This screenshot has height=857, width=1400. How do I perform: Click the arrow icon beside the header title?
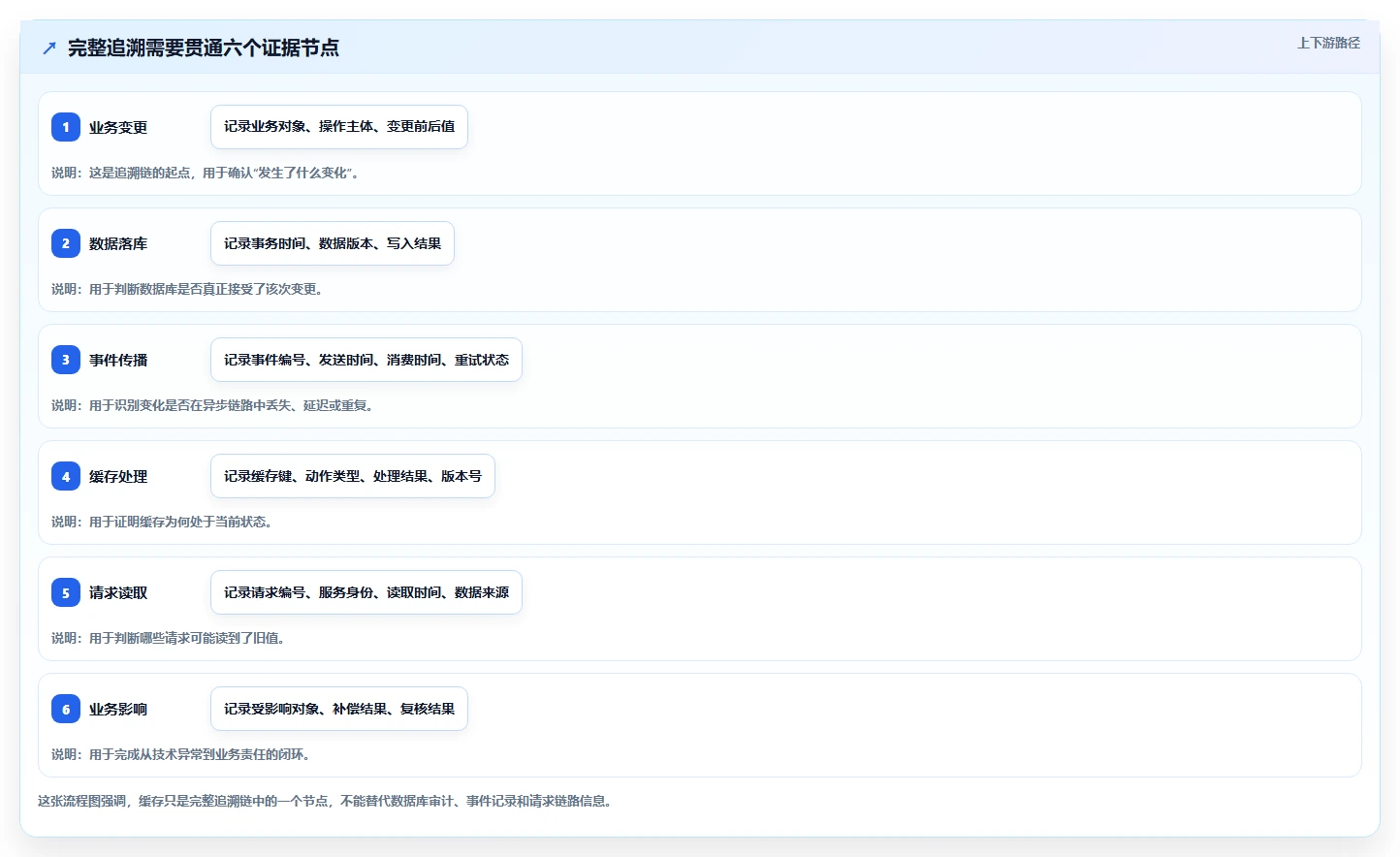[x=49, y=48]
